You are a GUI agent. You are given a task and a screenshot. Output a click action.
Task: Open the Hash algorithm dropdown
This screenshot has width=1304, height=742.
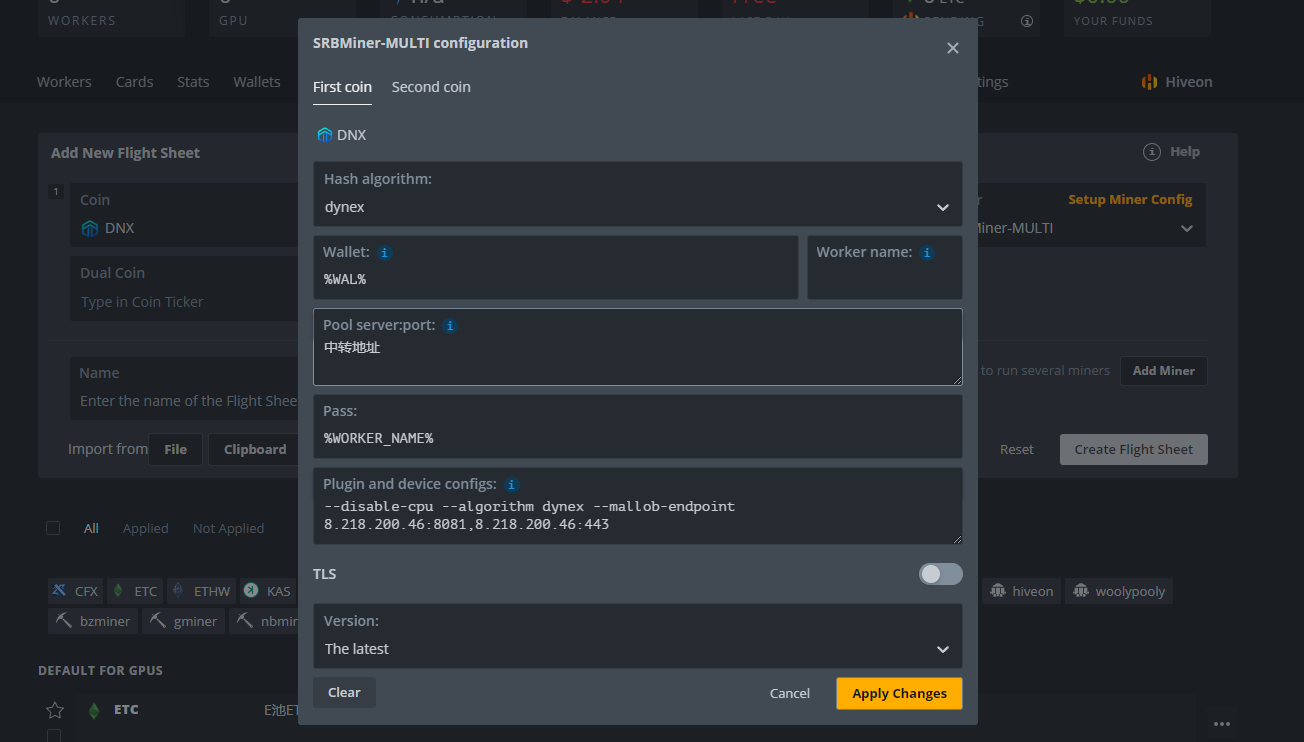[638, 194]
